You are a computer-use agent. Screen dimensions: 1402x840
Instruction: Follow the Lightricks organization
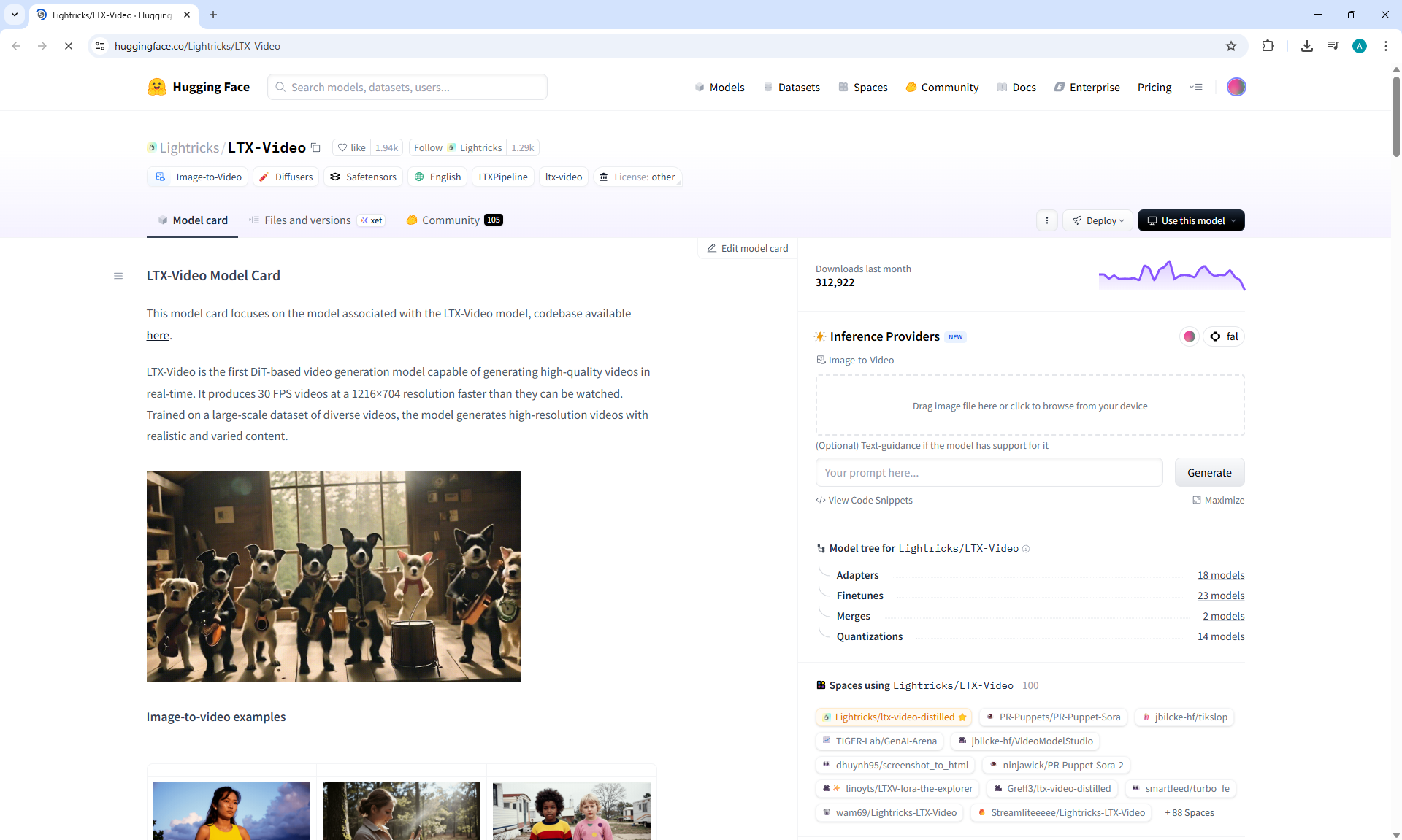coord(428,147)
